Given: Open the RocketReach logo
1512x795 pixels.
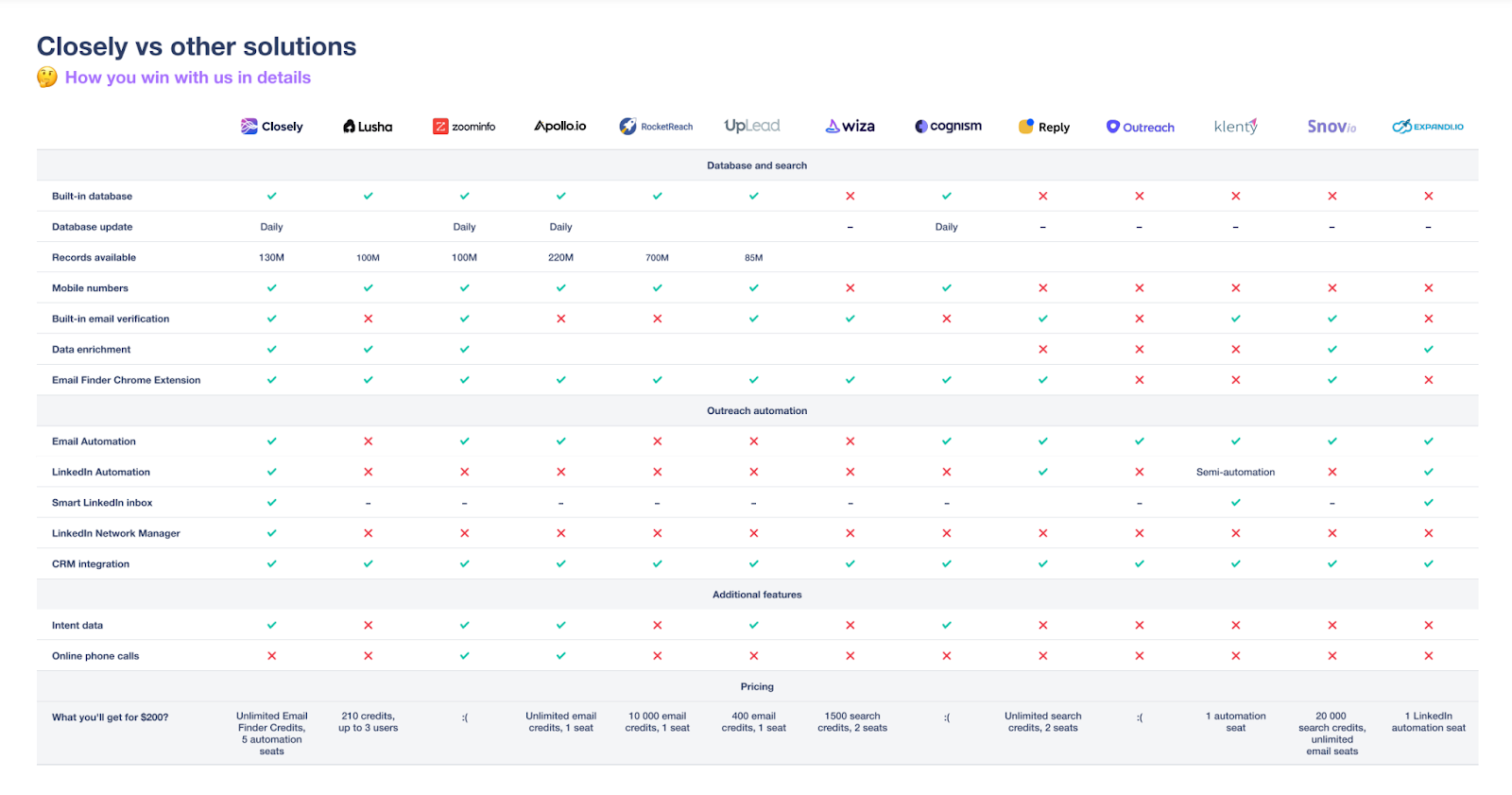Looking at the screenshot, I should click(x=656, y=127).
